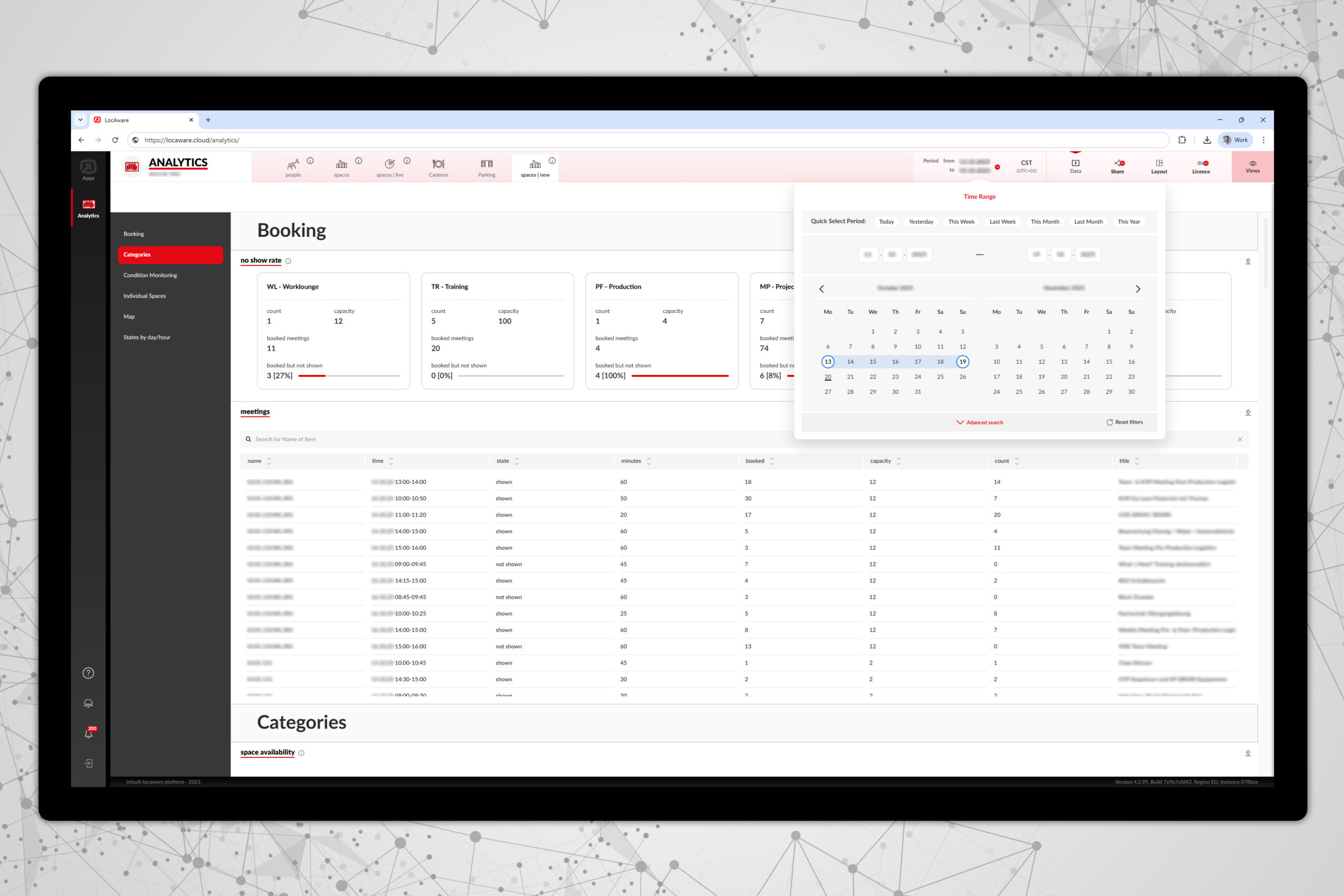Click Reset filters in the Time Range popup

coord(1125,421)
